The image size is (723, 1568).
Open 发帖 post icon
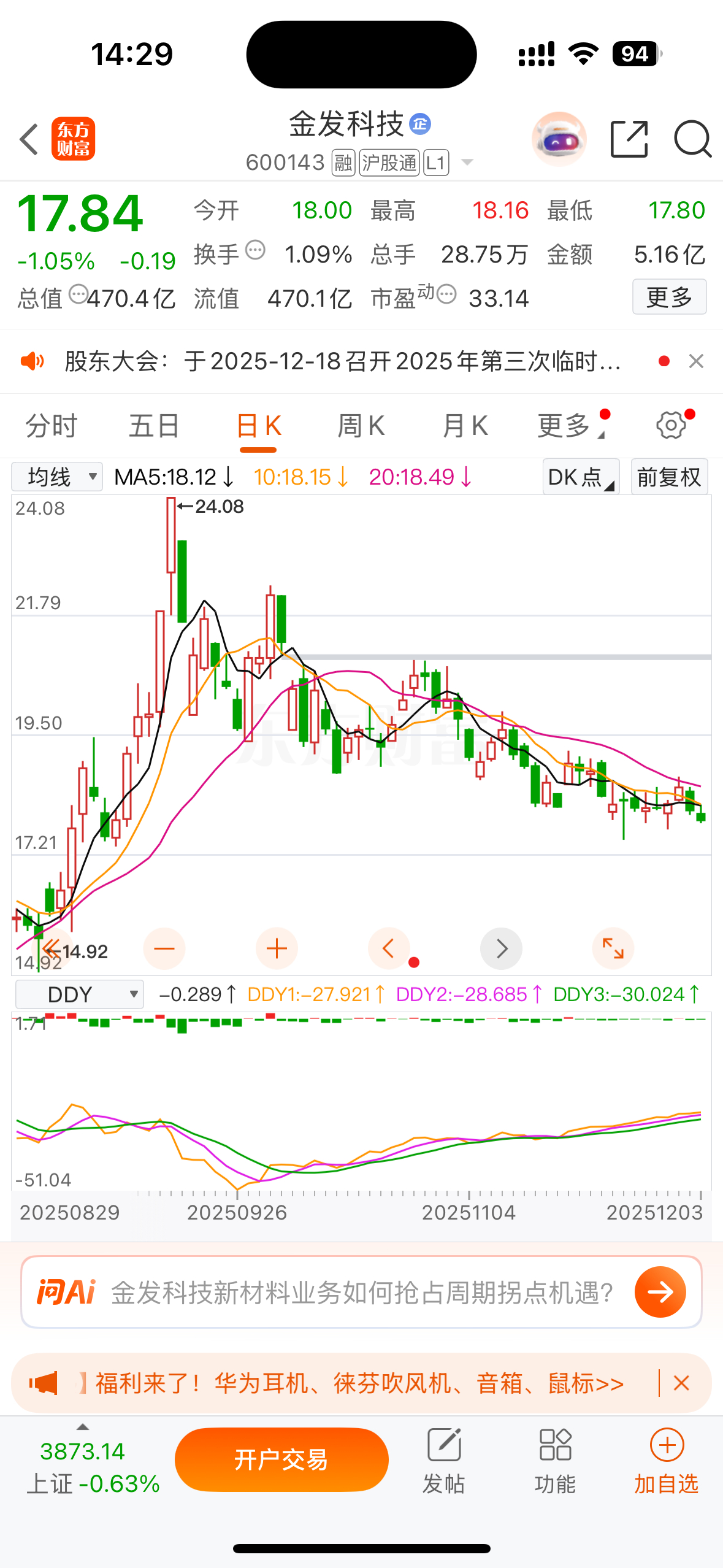coord(444,1445)
